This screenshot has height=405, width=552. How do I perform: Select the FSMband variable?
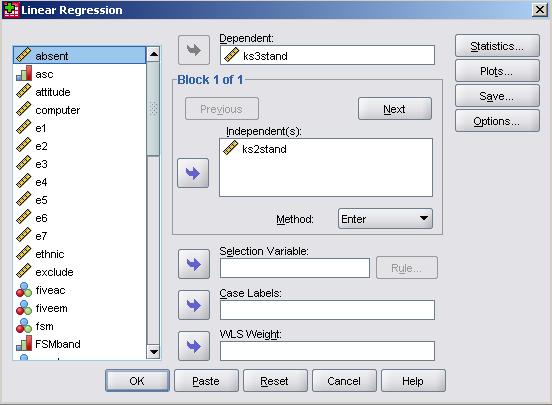pyautogui.click(x=79, y=344)
